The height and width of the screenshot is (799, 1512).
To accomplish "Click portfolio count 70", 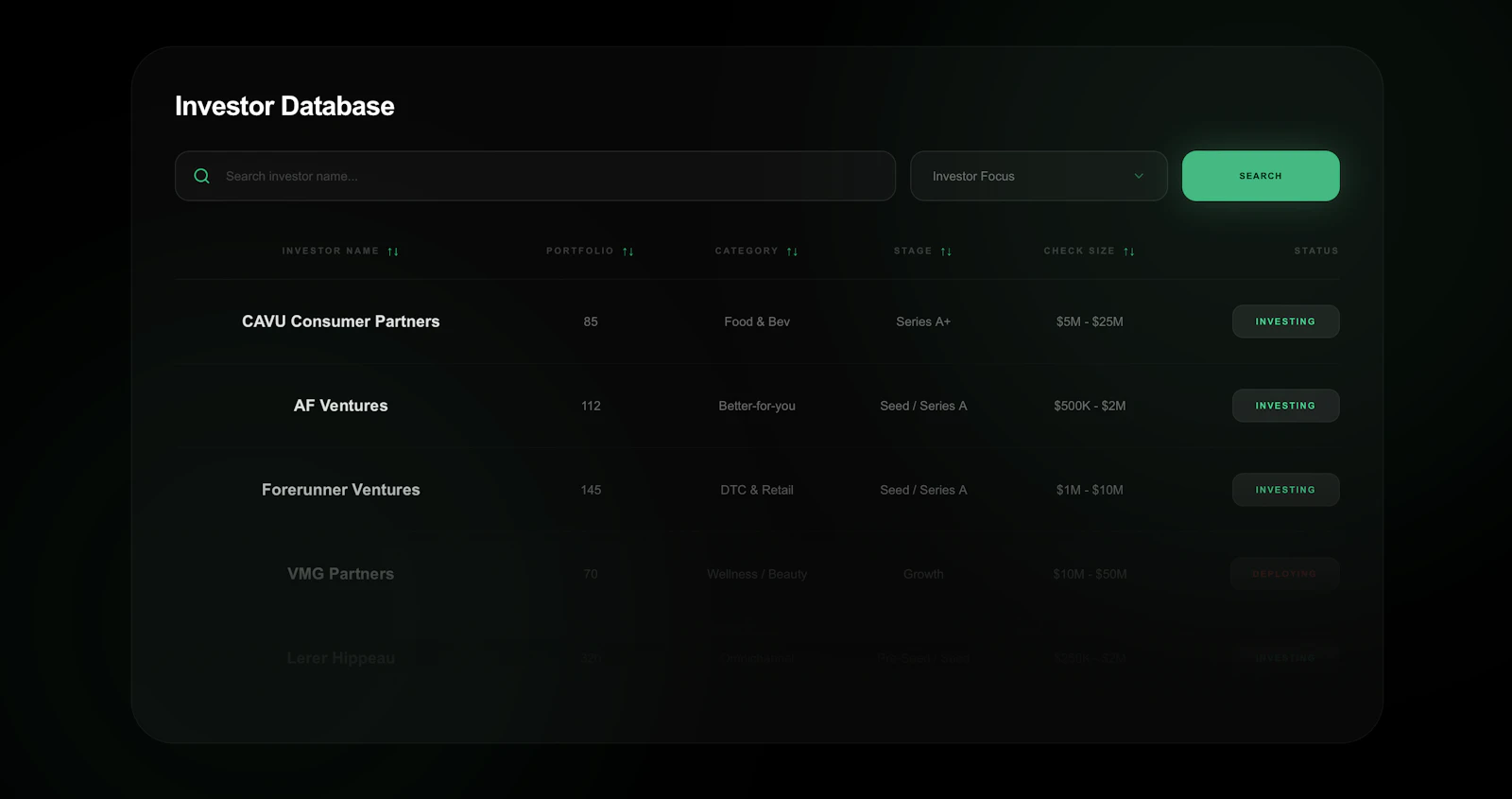I will point(591,574).
